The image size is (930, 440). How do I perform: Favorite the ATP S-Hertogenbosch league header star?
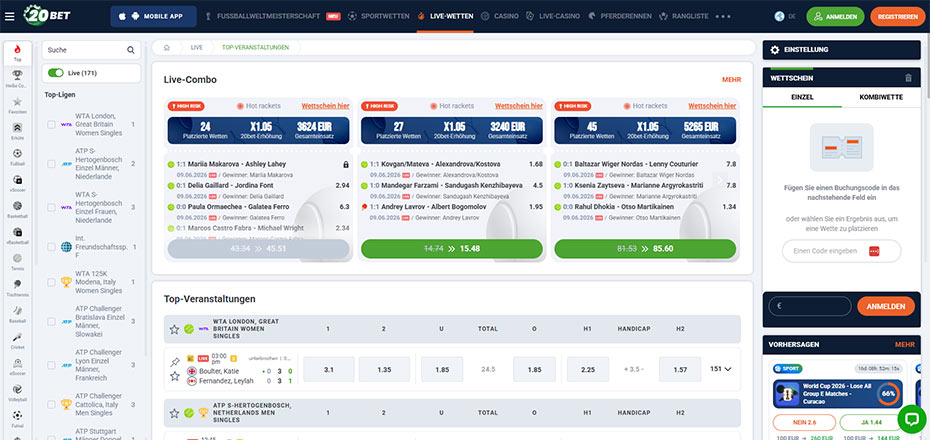(x=174, y=413)
